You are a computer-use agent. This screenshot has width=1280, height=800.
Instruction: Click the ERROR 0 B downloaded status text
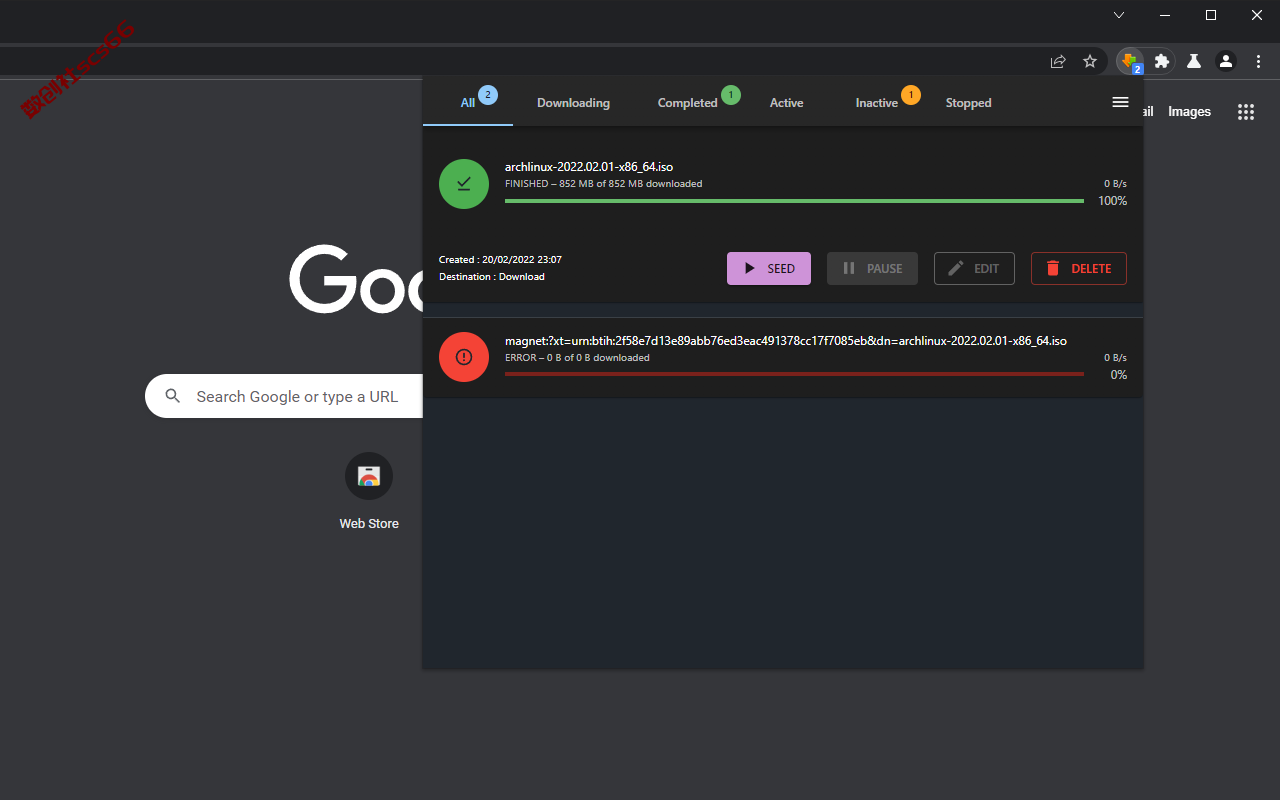click(x=577, y=357)
